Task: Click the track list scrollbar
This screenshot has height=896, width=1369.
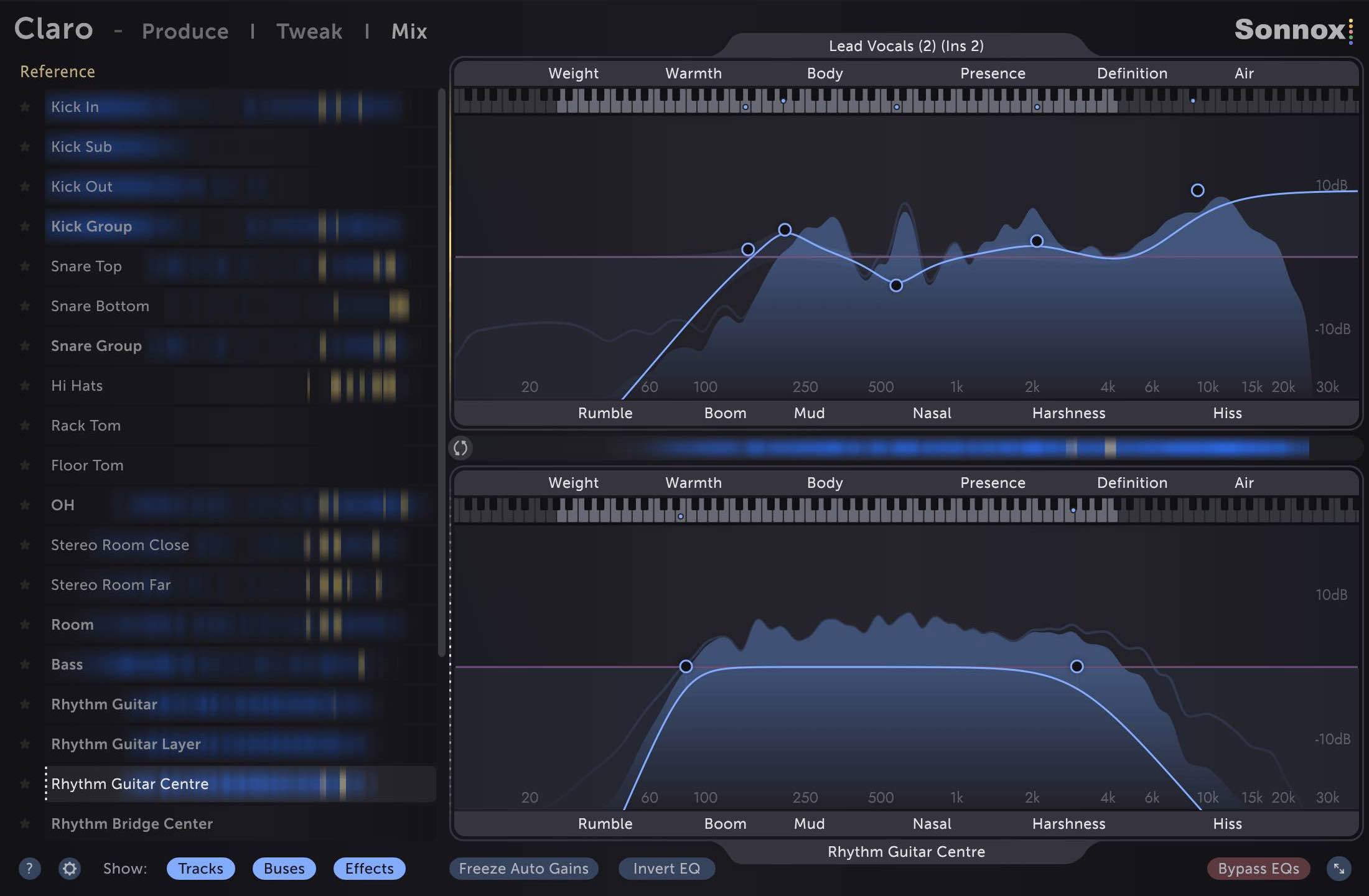Action: [x=442, y=373]
